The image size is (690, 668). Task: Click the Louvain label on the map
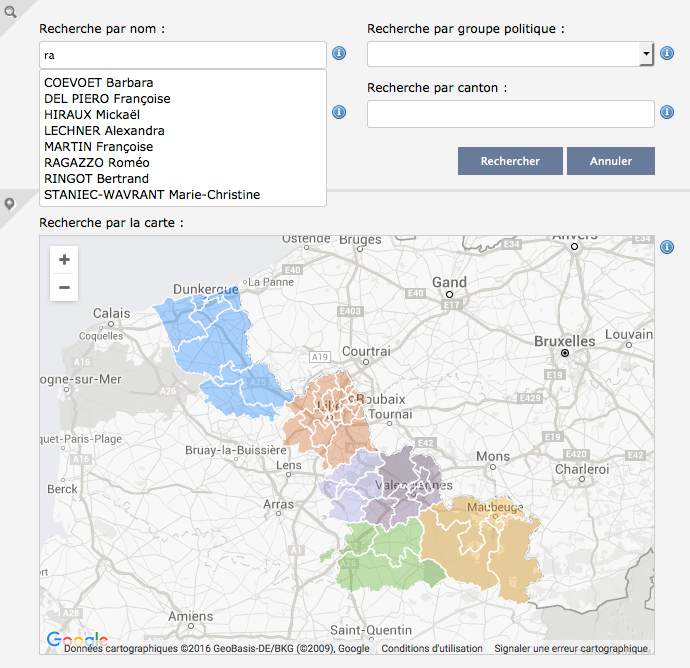coord(629,334)
